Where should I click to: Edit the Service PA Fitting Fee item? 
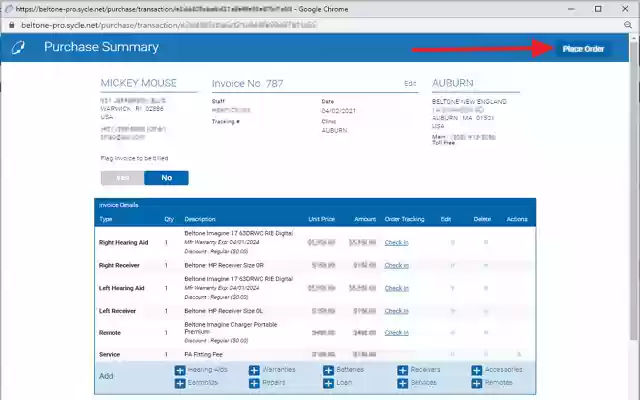click(x=452, y=354)
